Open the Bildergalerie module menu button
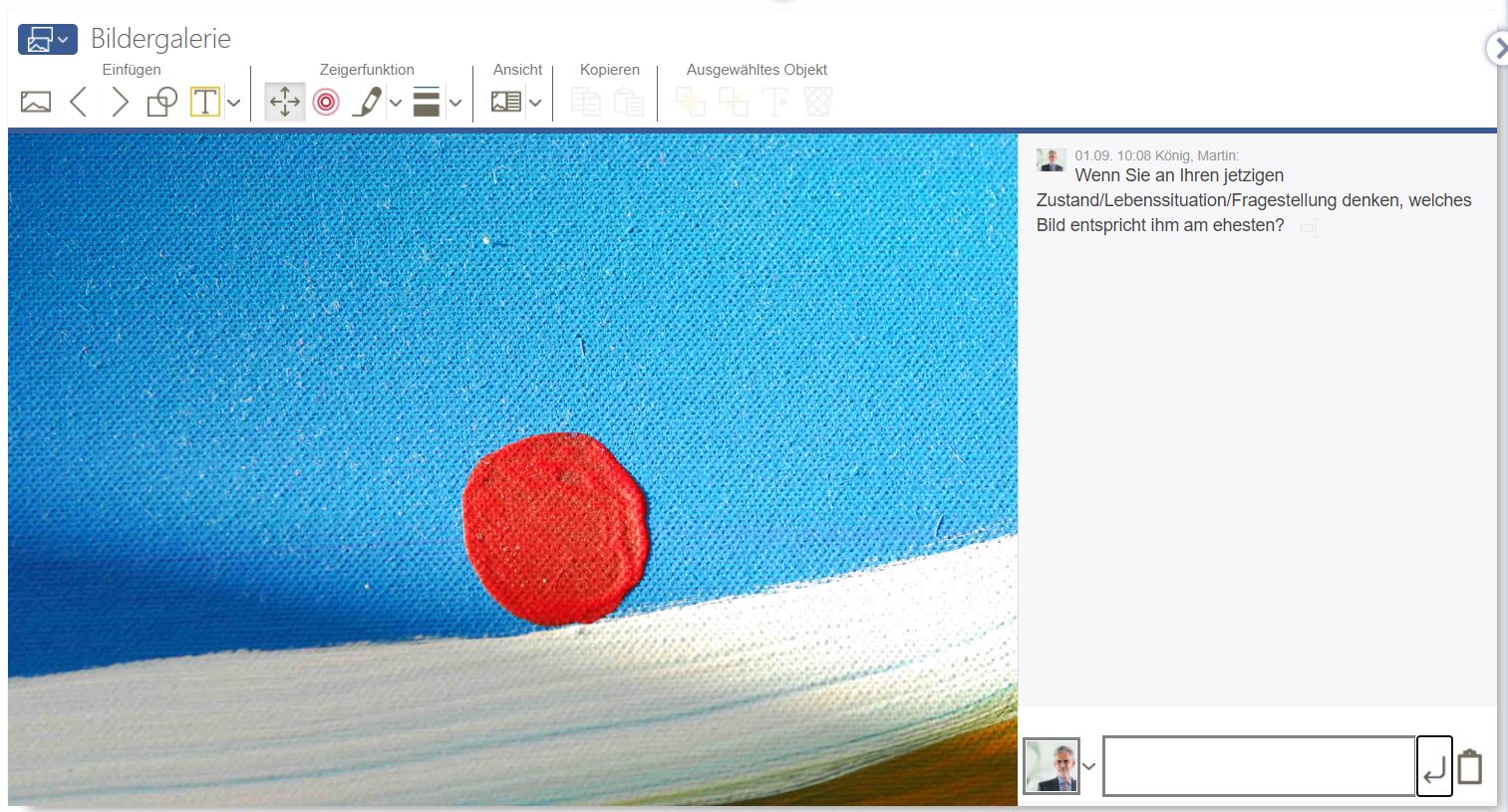The width and height of the screenshot is (1508, 812). click(x=47, y=40)
